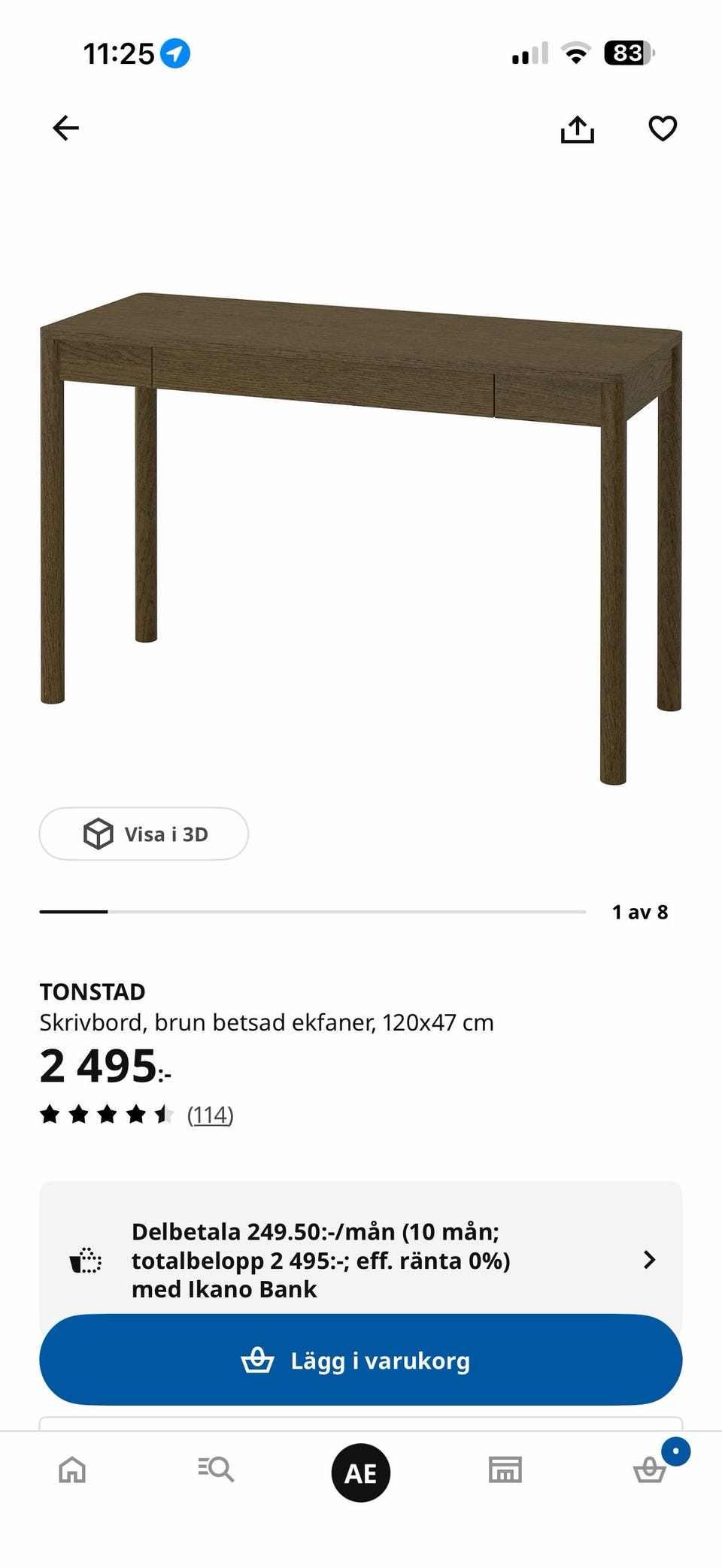Open the store tab icon

[505, 1470]
